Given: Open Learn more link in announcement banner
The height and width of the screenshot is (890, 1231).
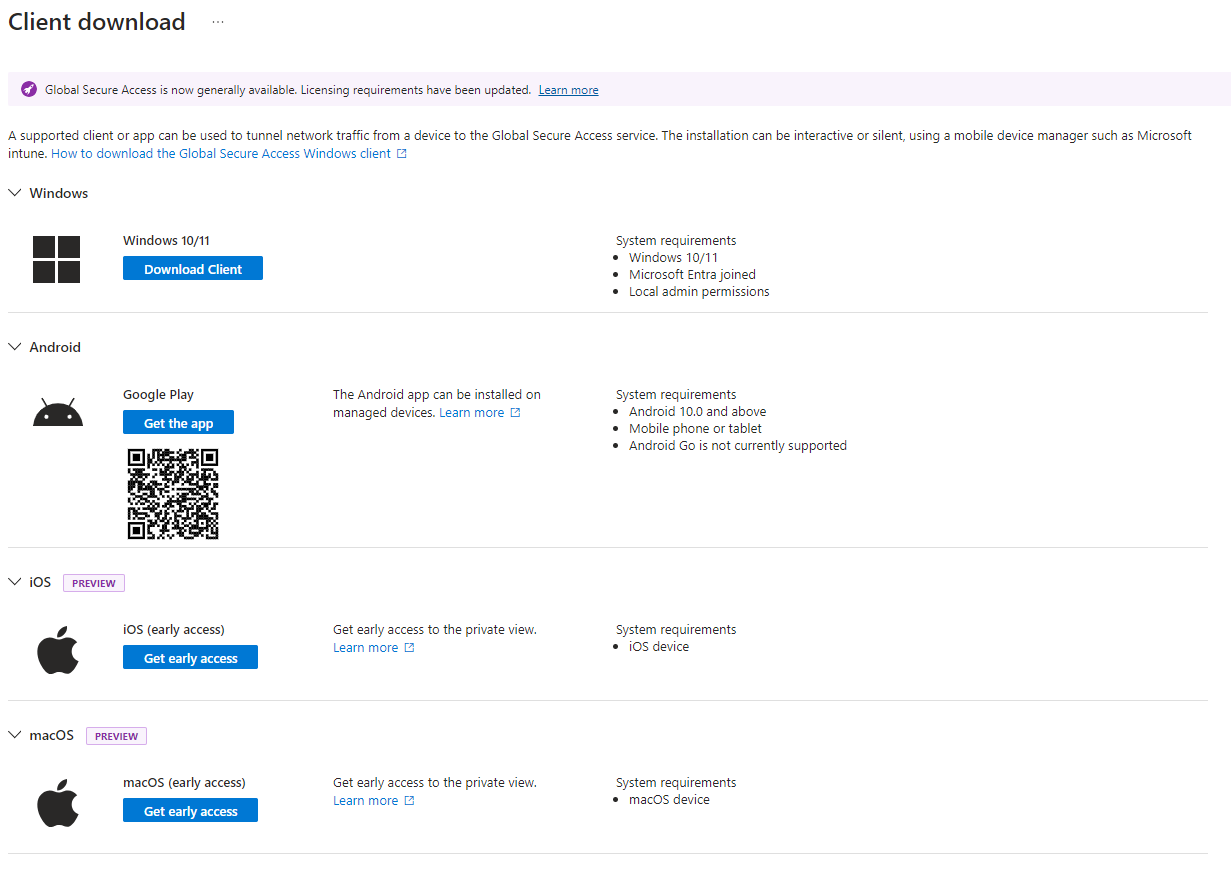Looking at the screenshot, I should (568, 90).
